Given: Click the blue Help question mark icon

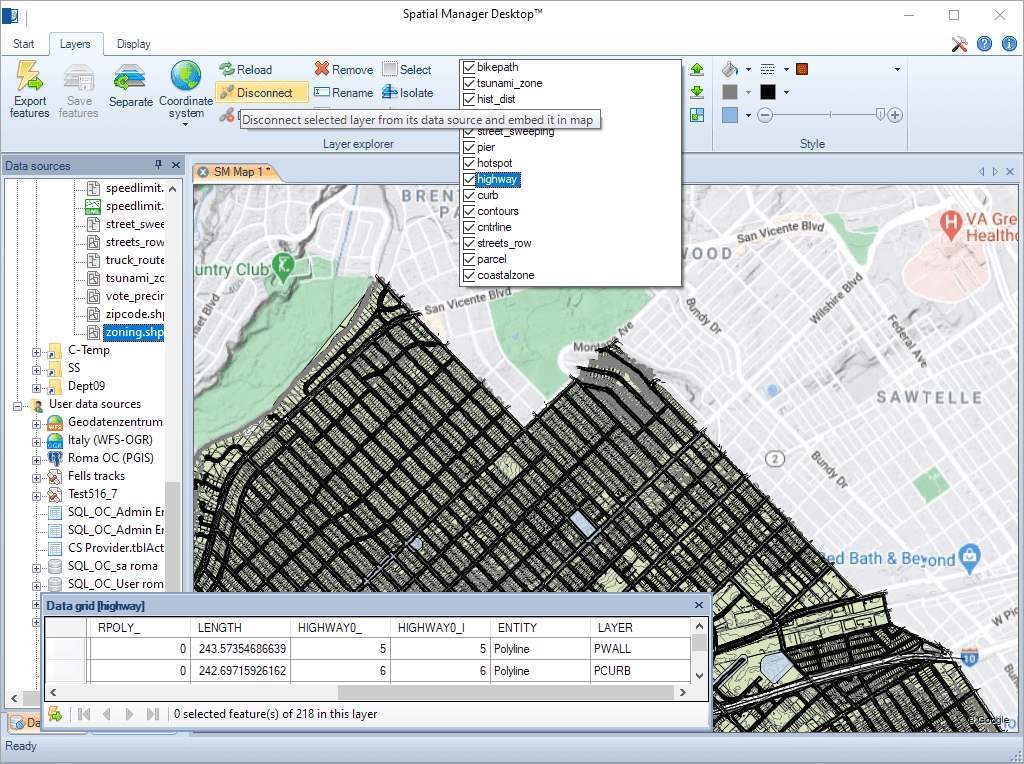Looking at the screenshot, I should click(x=984, y=44).
